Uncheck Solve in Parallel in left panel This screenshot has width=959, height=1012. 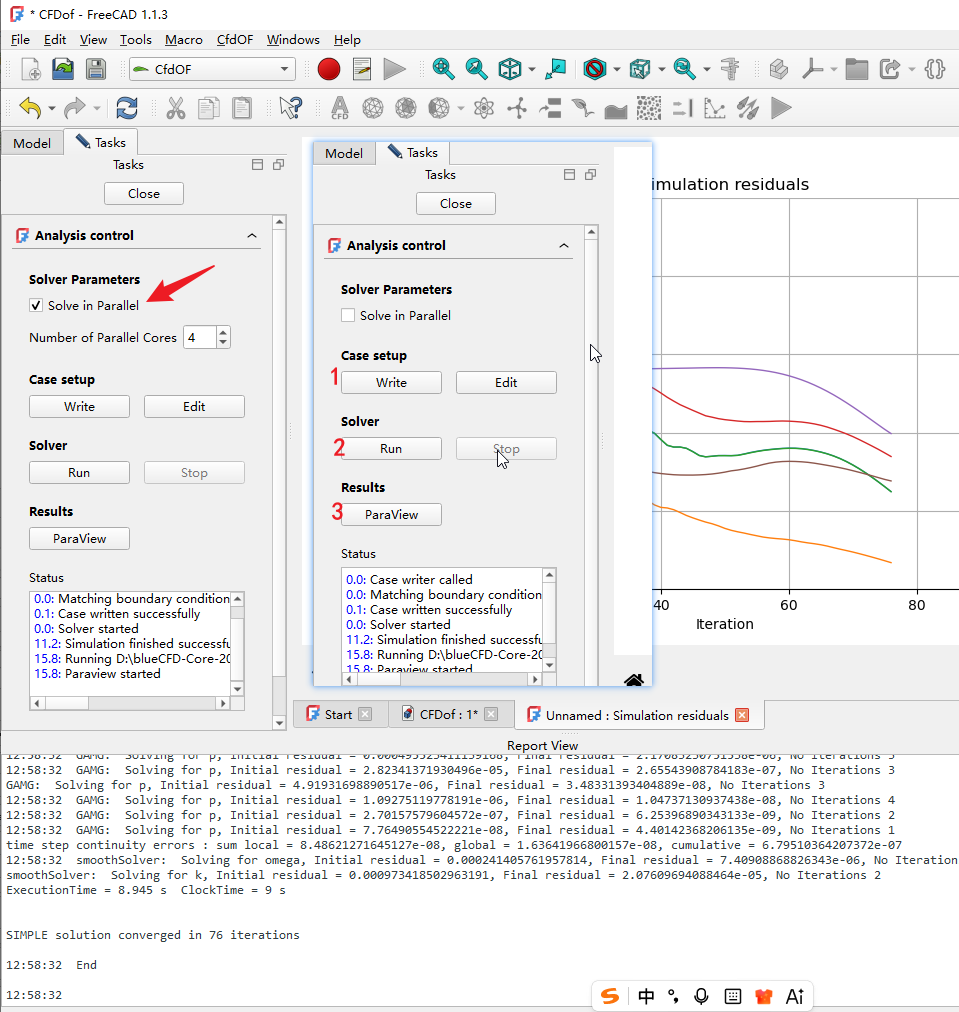pos(36,305)
